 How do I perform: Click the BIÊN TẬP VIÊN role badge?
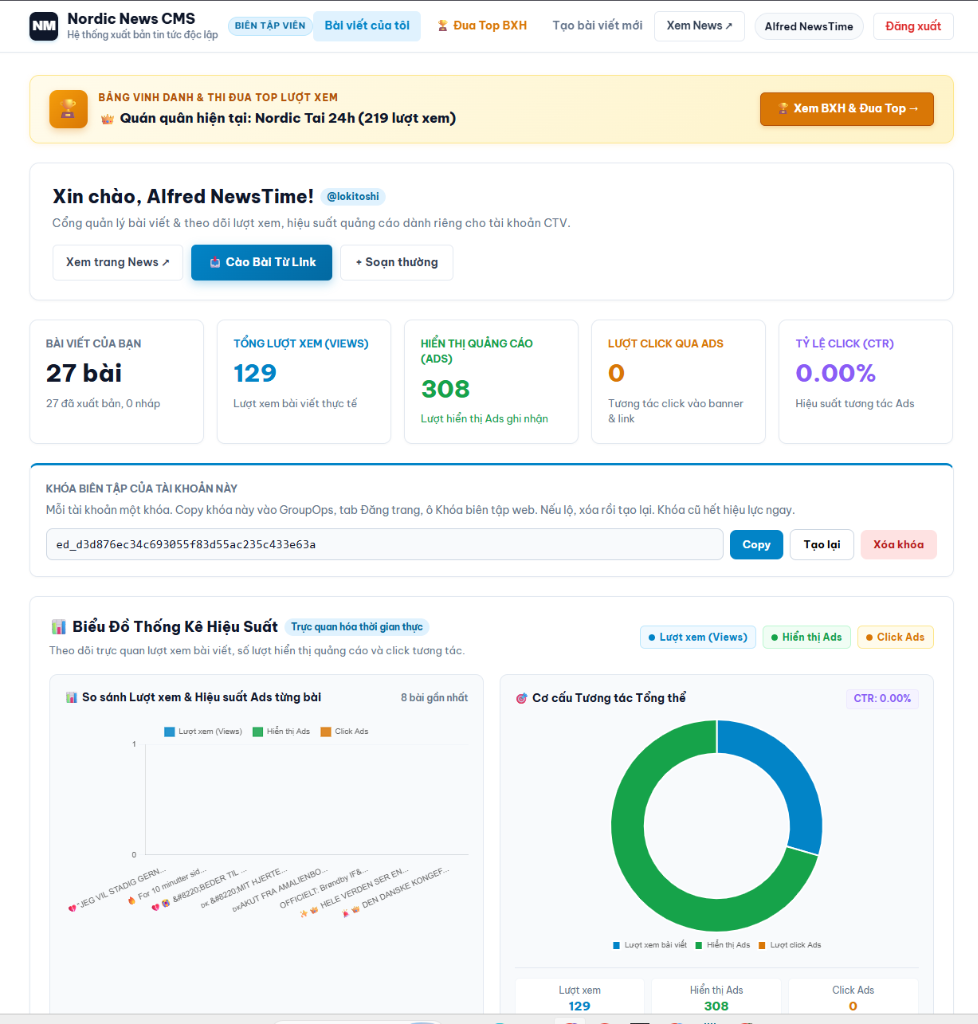[270, 26]
